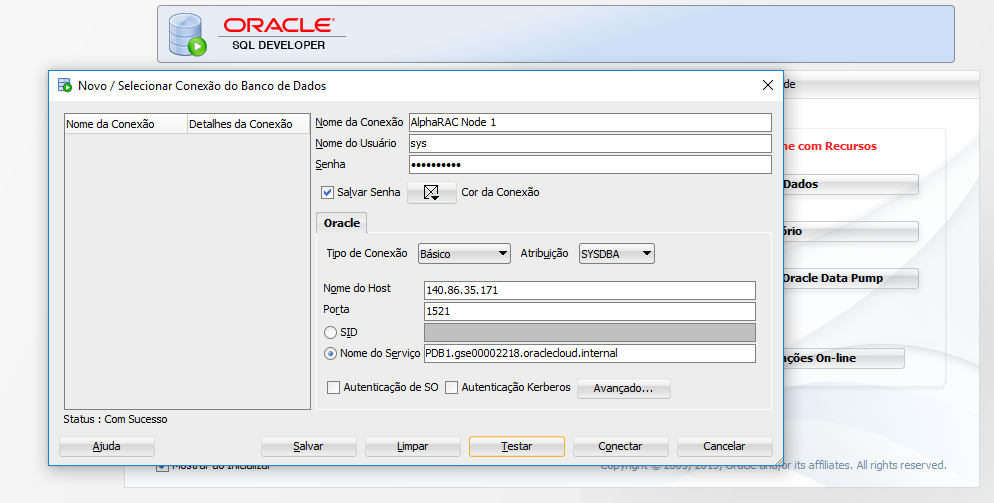The width and height of the screenshot is (994, 503).
Task: Open the Avançado... settings button
Action: coord(623,388)
